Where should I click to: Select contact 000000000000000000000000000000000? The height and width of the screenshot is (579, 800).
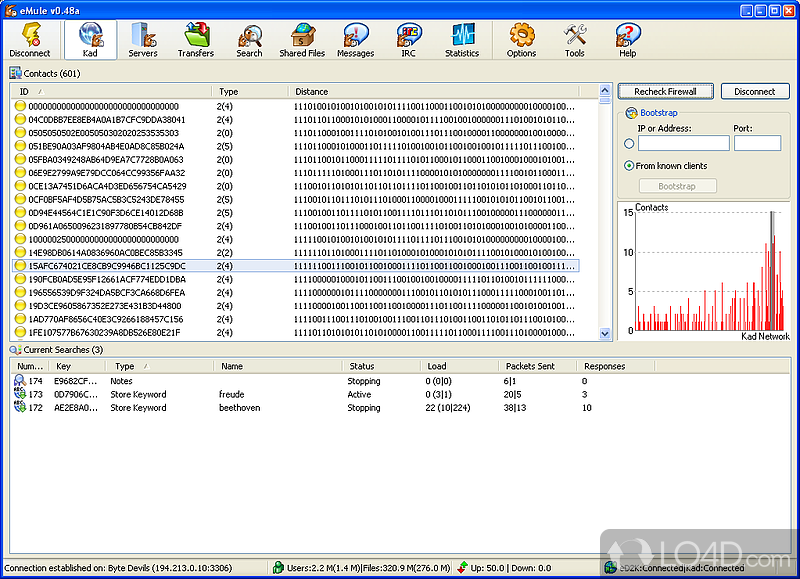point(295,106)
